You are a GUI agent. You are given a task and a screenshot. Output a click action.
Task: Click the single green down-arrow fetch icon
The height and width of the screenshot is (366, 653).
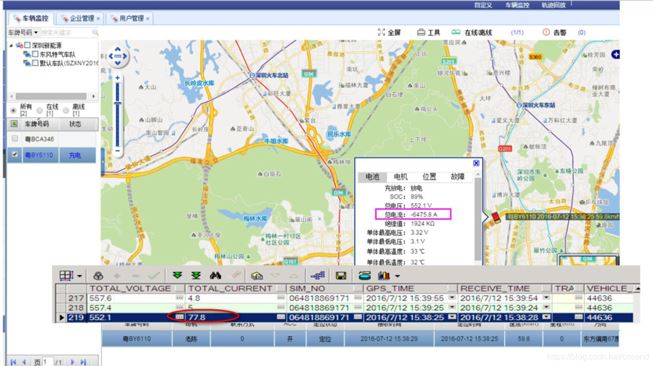pyautogui.click(x=177, y=276)
